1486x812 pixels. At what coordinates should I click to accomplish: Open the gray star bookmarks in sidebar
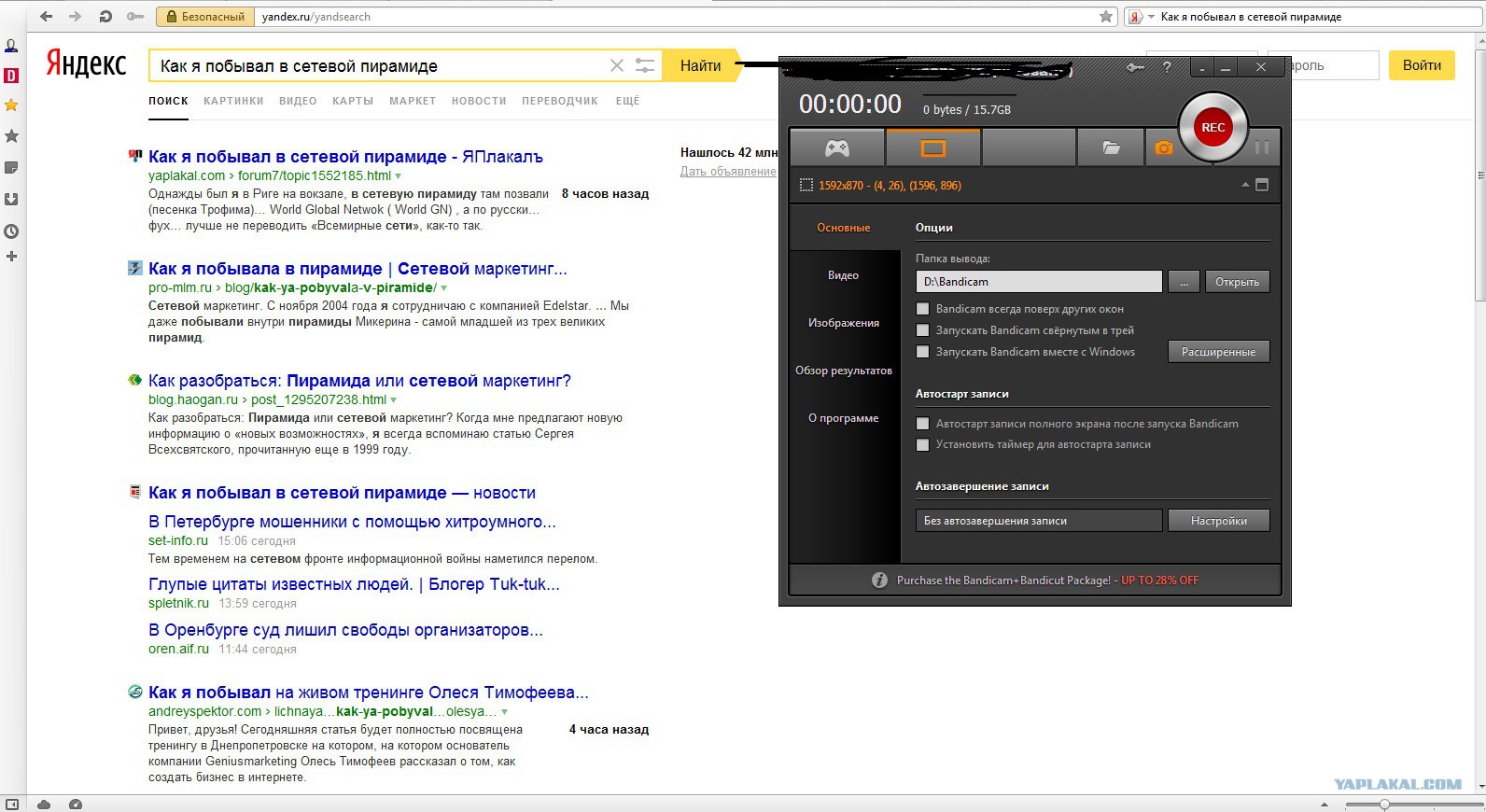pyautogui.click(x=11, y=136)
